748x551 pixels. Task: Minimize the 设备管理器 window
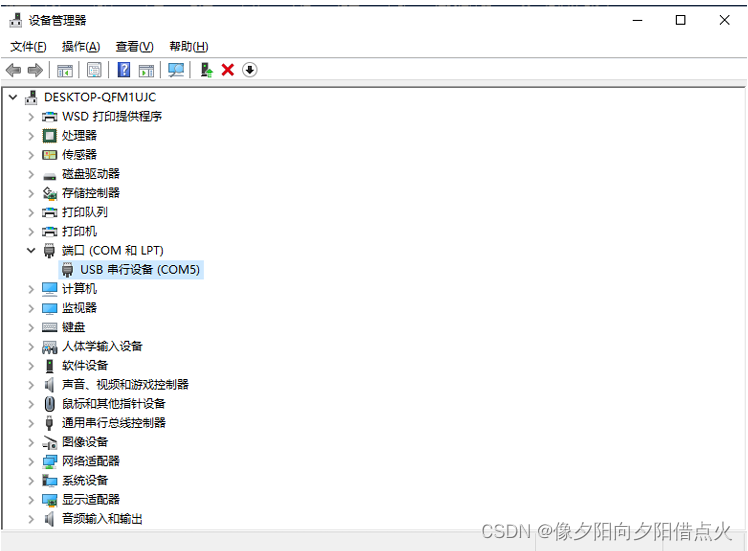point(637,20)
